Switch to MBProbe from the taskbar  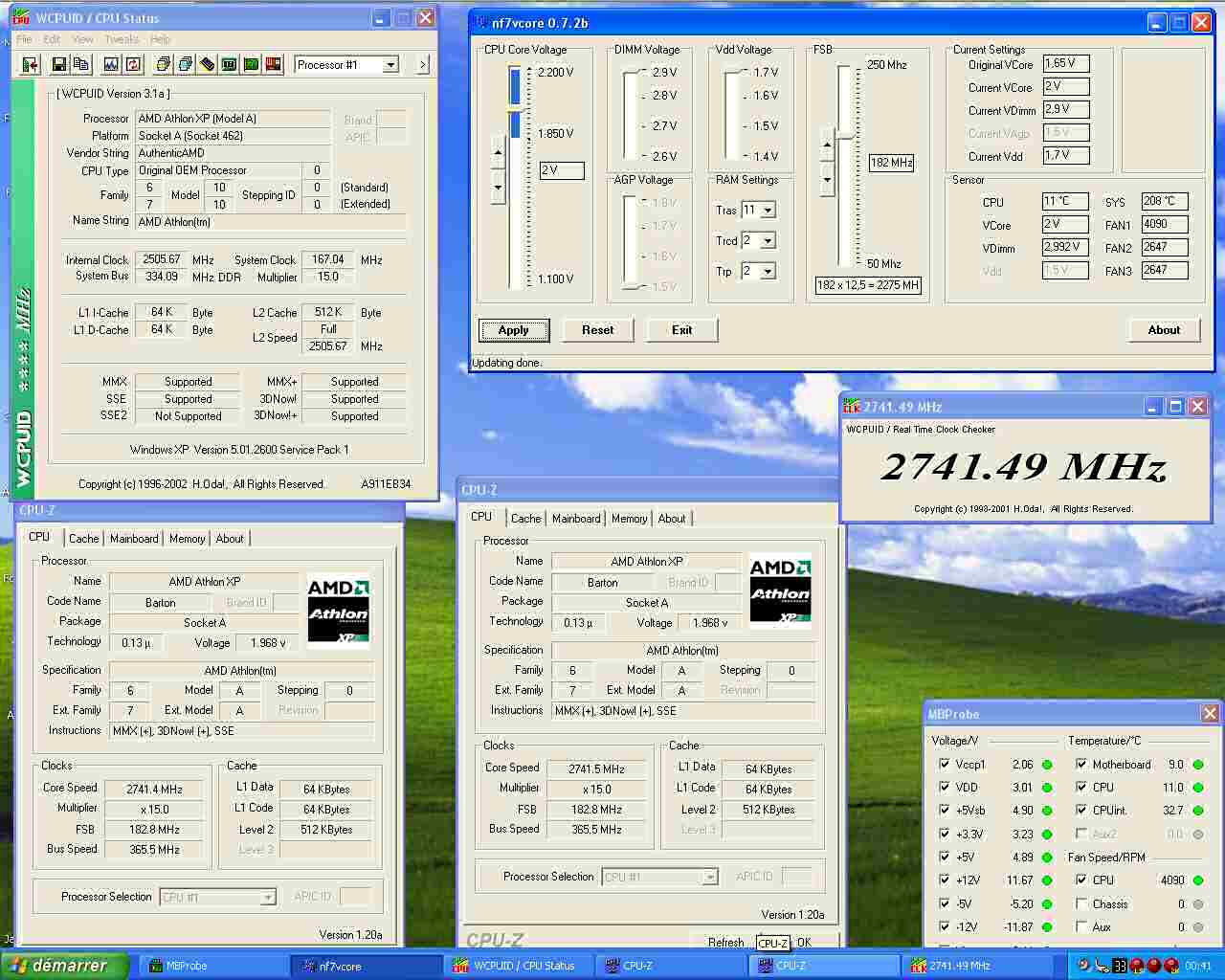coord(213,966)
